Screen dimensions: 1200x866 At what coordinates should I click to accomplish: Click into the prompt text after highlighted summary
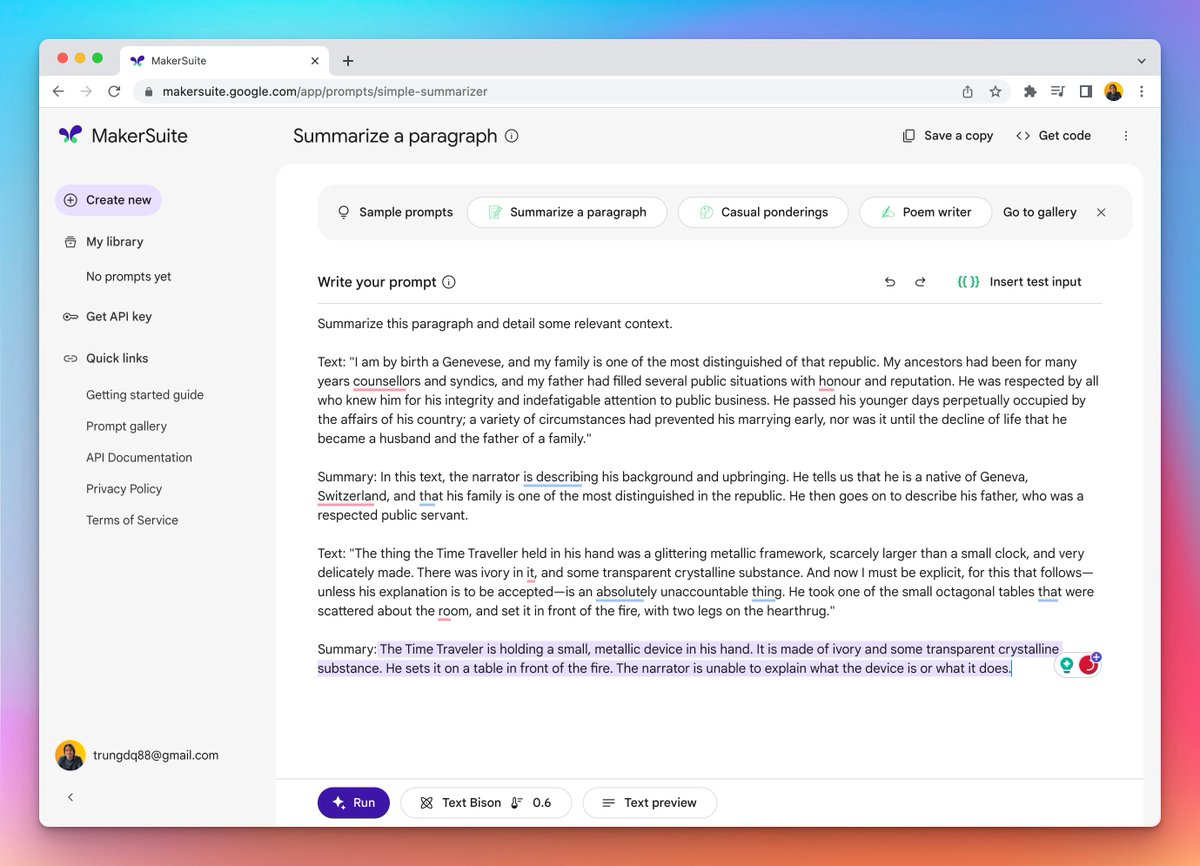point(1014,668)
